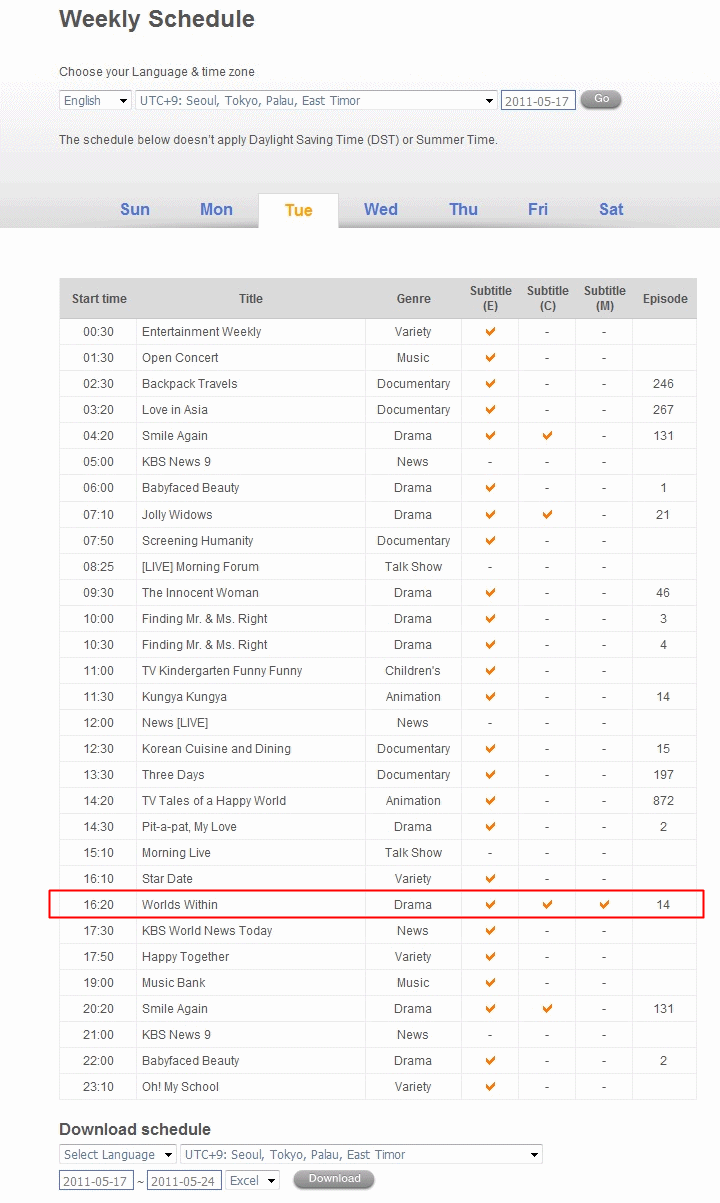Click the Subtitle (E) column header
Viewport: 720px width, 1203px height.
click(x=490, y=298)
